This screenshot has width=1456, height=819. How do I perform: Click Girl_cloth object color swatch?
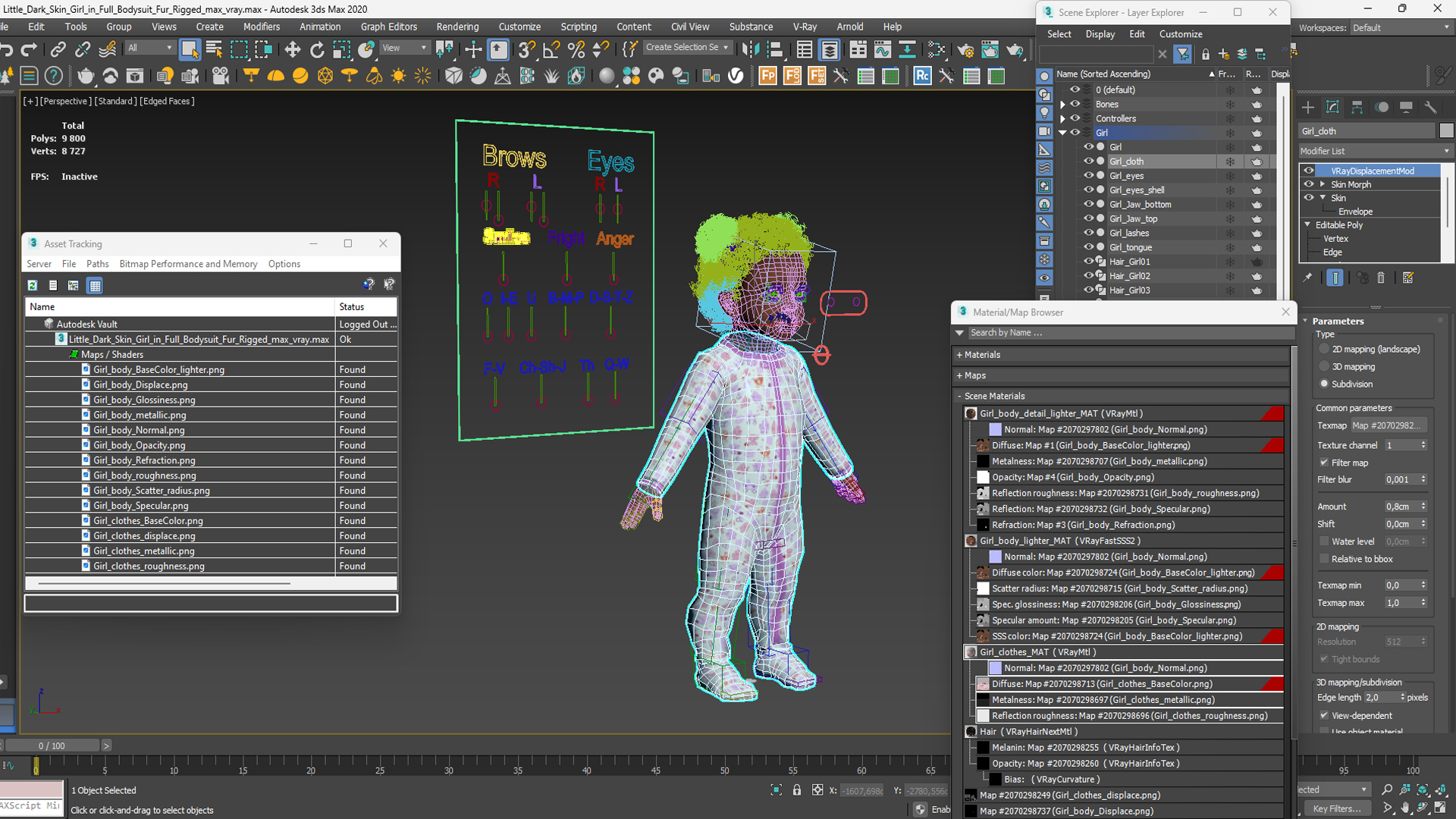(1446, 130)
